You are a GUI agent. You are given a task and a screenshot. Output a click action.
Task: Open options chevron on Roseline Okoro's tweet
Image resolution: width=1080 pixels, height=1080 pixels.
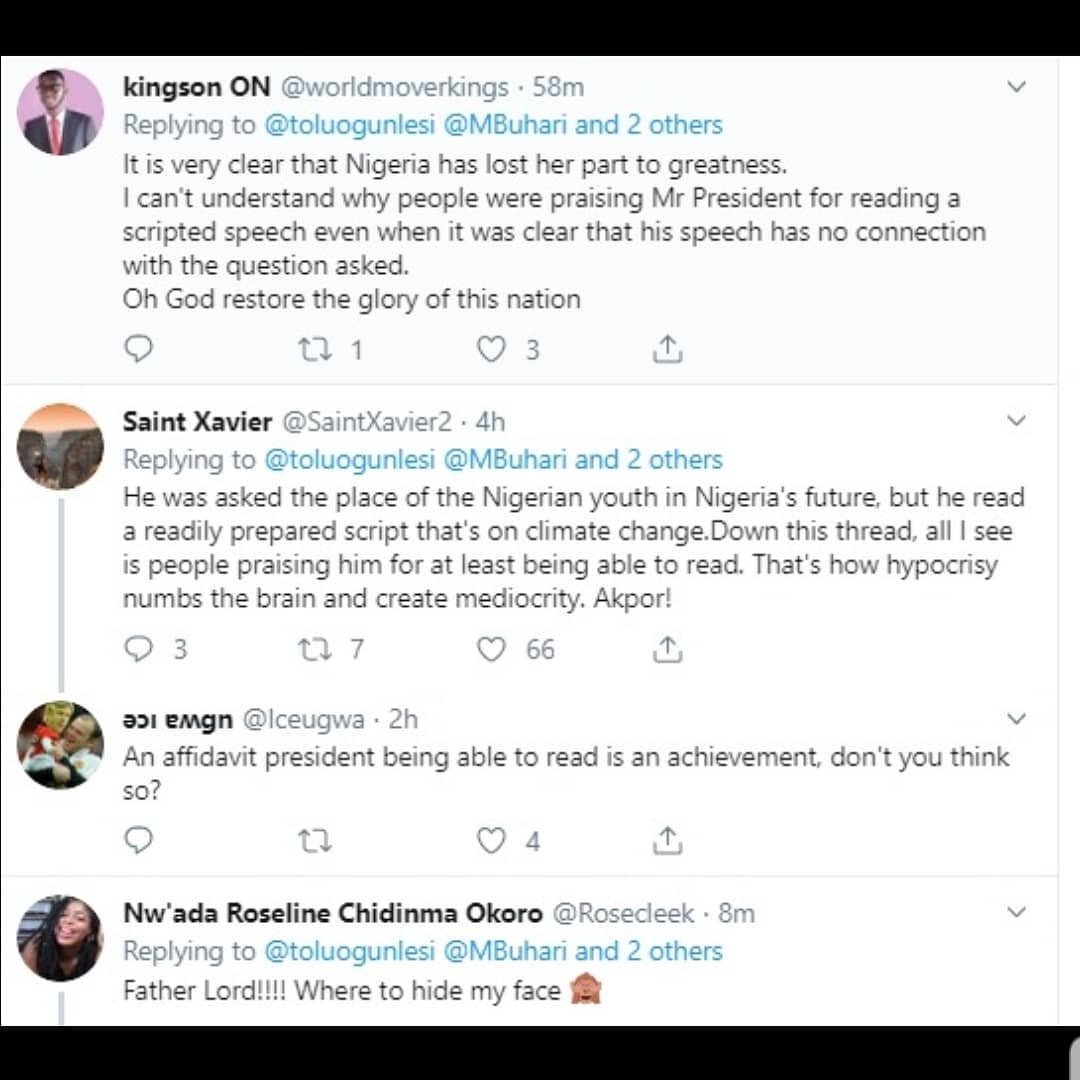pyautogui.click(x=1016, y=912)
